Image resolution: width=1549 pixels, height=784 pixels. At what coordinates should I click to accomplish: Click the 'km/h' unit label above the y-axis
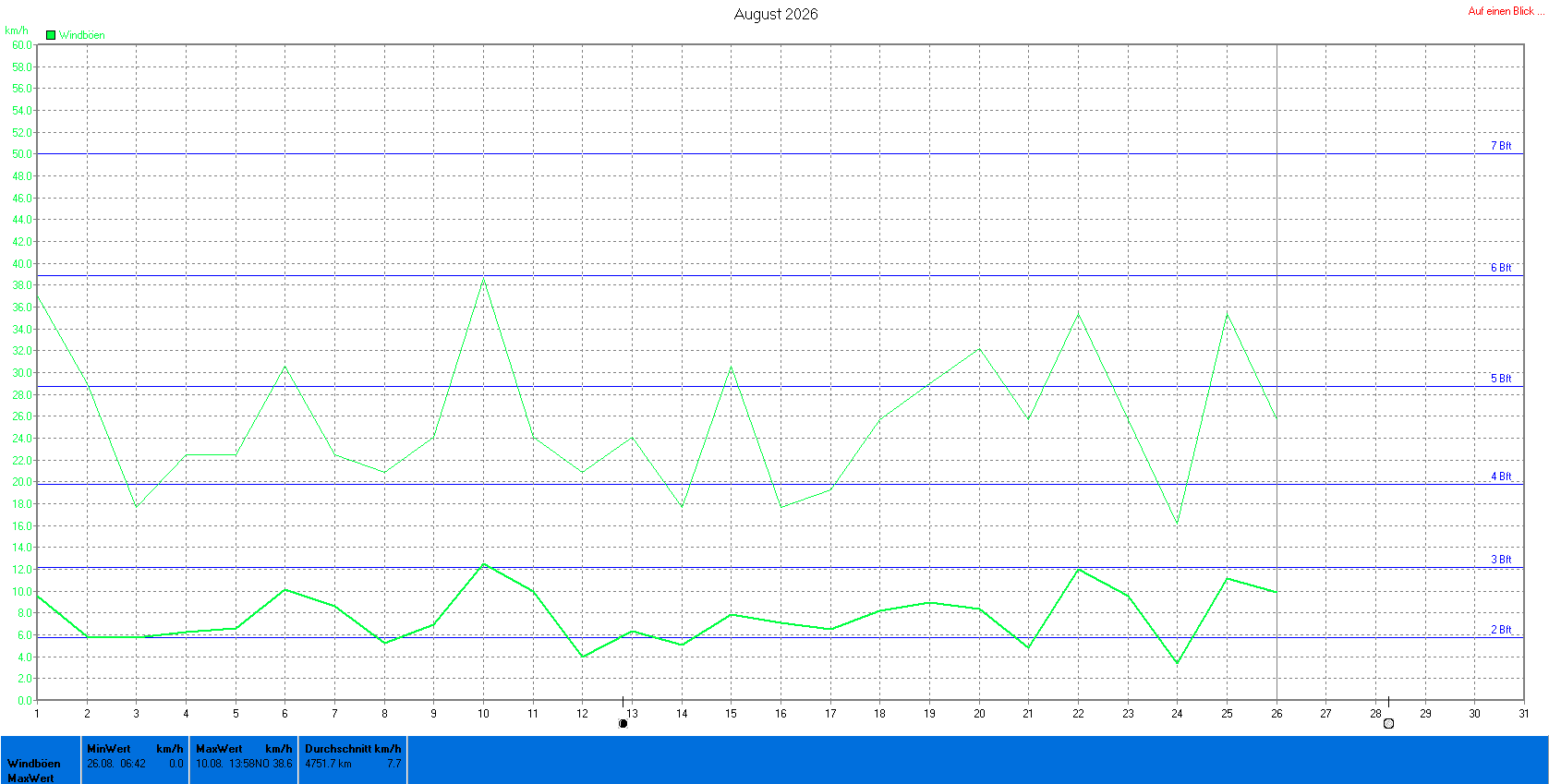click(17, 30)
